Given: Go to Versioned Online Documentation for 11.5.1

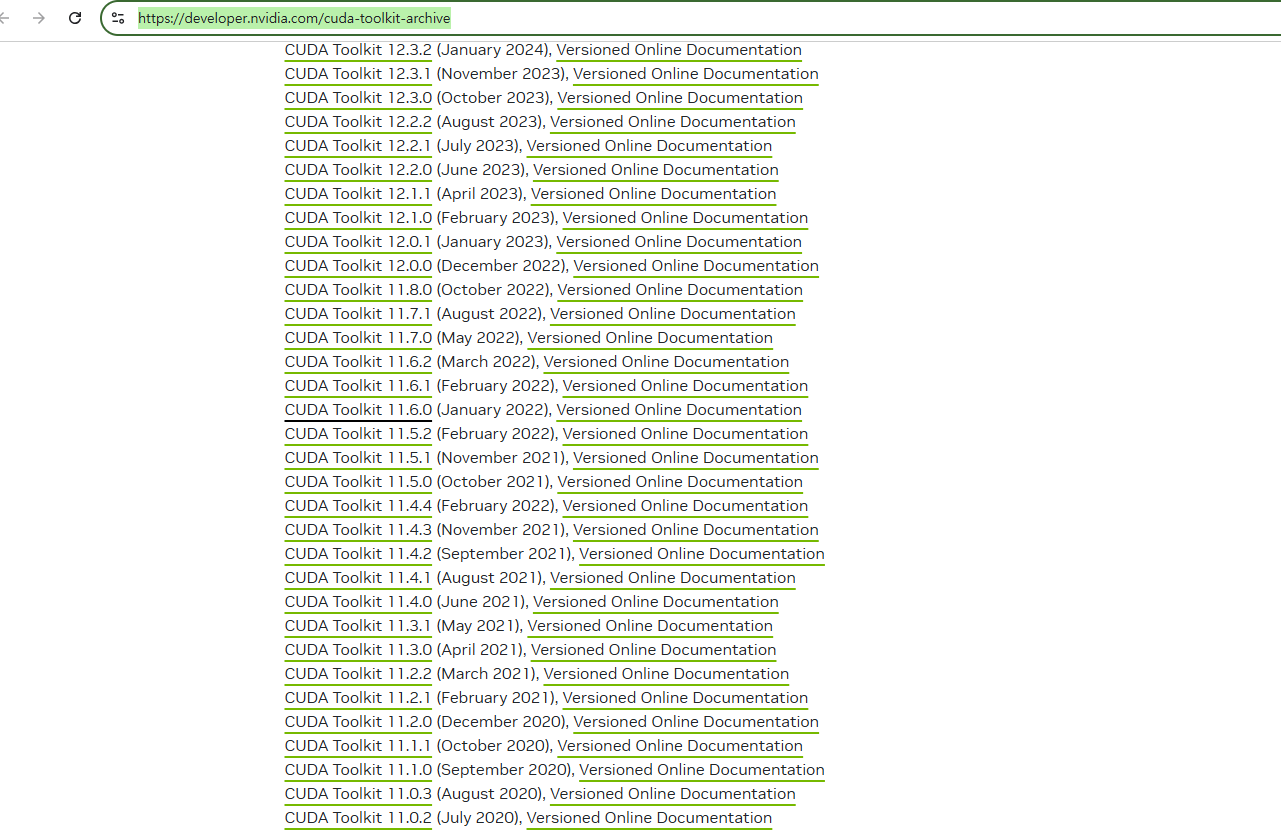Looking at the screenshot, I should [696, 458].
